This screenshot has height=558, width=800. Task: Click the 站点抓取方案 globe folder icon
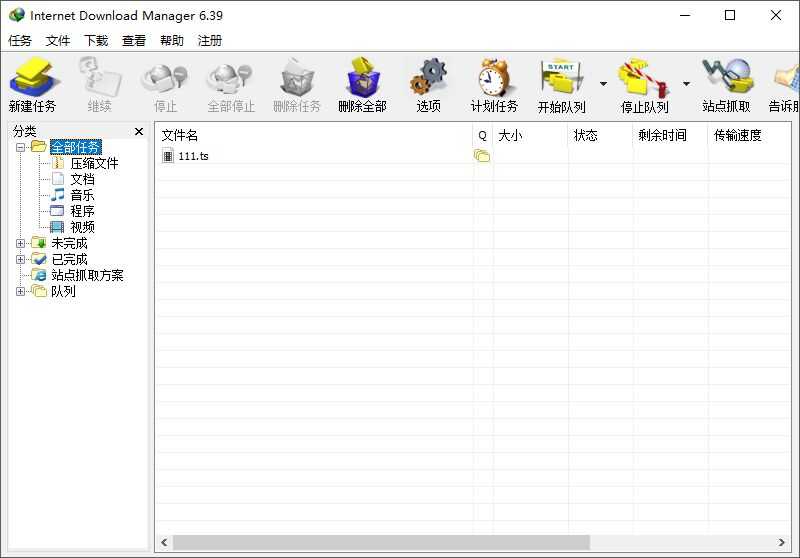tap(39, 275)
